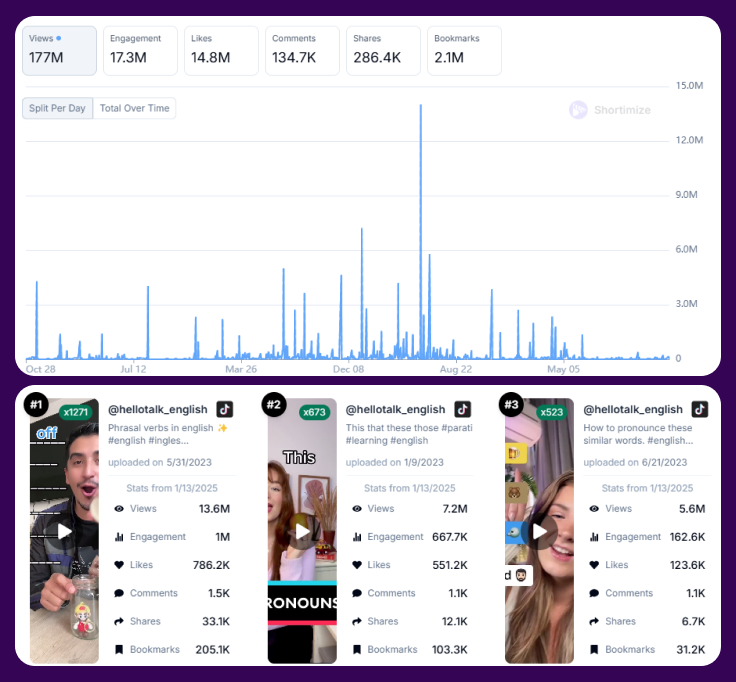Select the Bookmarks metric card
736x682 pixels.
pos(464,50)
